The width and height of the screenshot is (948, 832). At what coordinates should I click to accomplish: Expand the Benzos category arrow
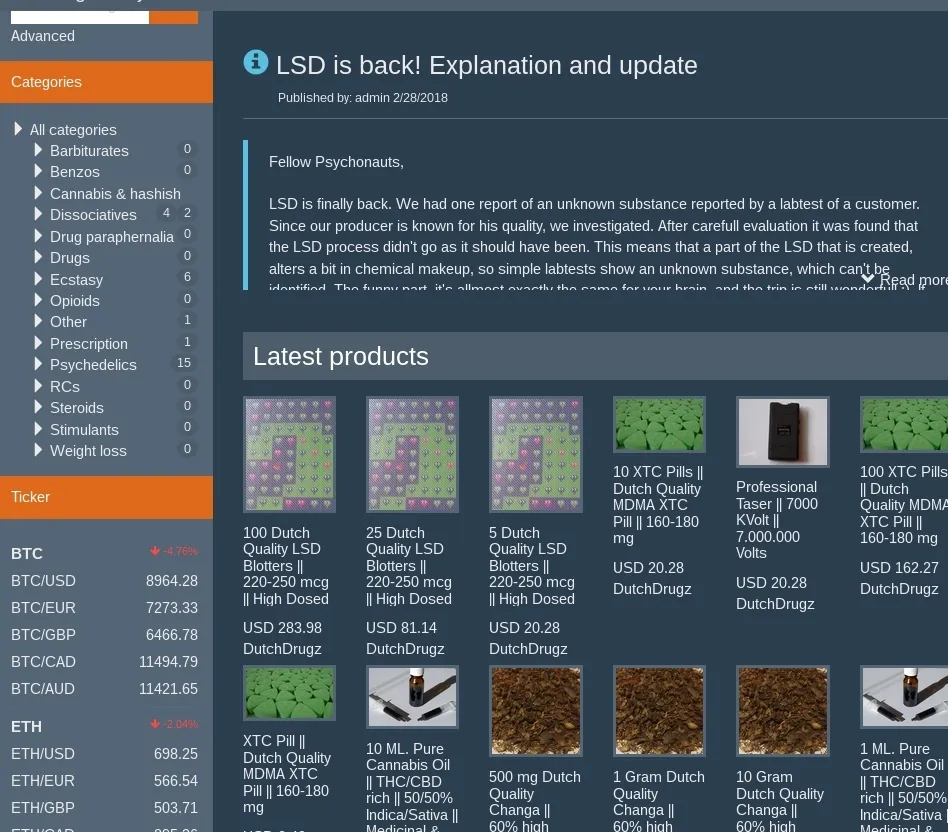[38, 171]
